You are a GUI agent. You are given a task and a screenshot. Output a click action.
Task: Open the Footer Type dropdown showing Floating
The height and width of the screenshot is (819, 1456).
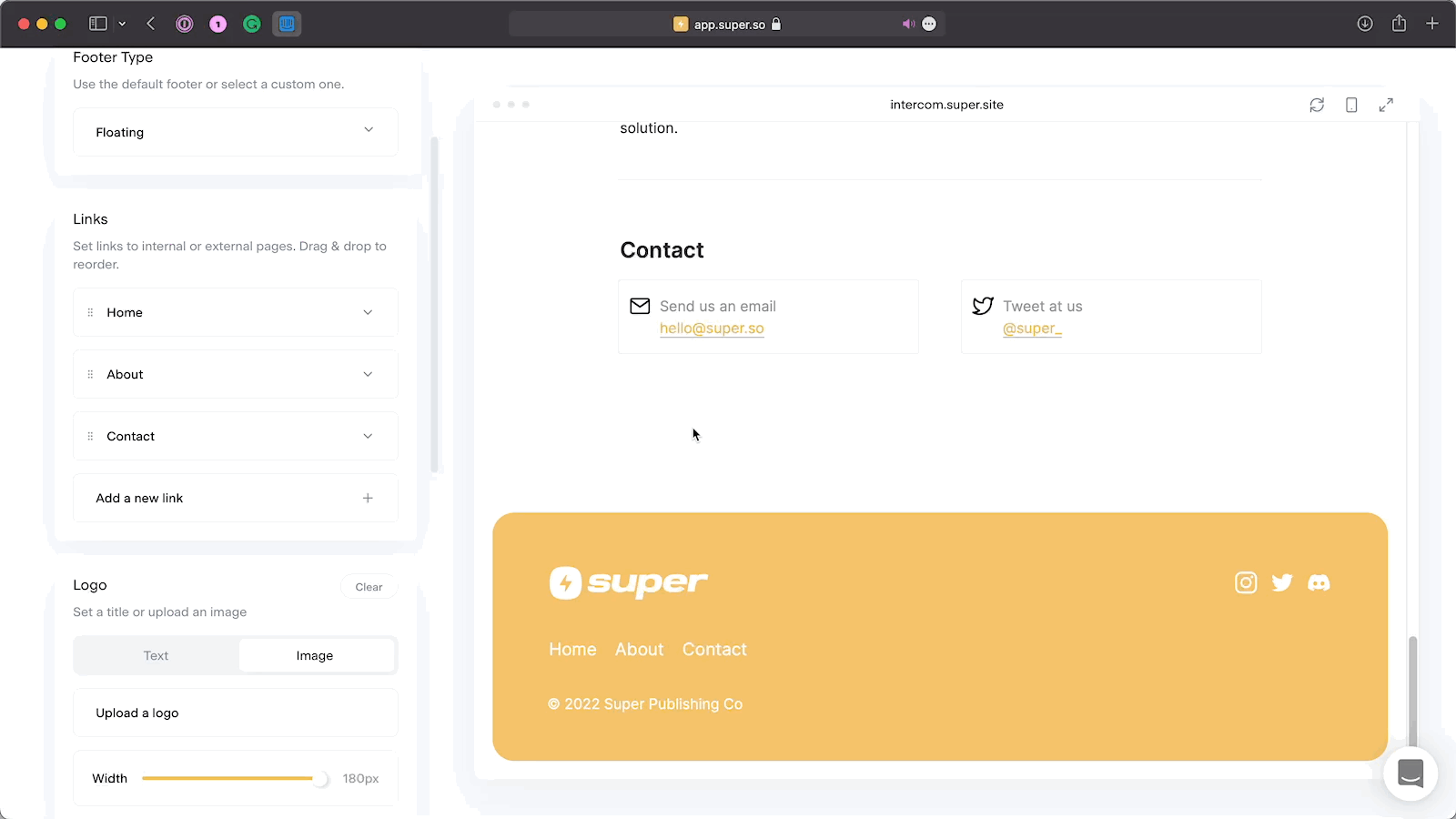236,132
